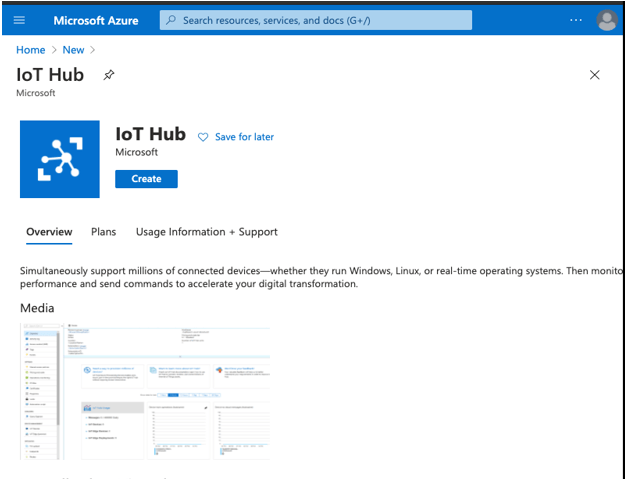This screenshot has width=625, height=479.
Task: Select the Overview tab
Action: click(49, 232)
